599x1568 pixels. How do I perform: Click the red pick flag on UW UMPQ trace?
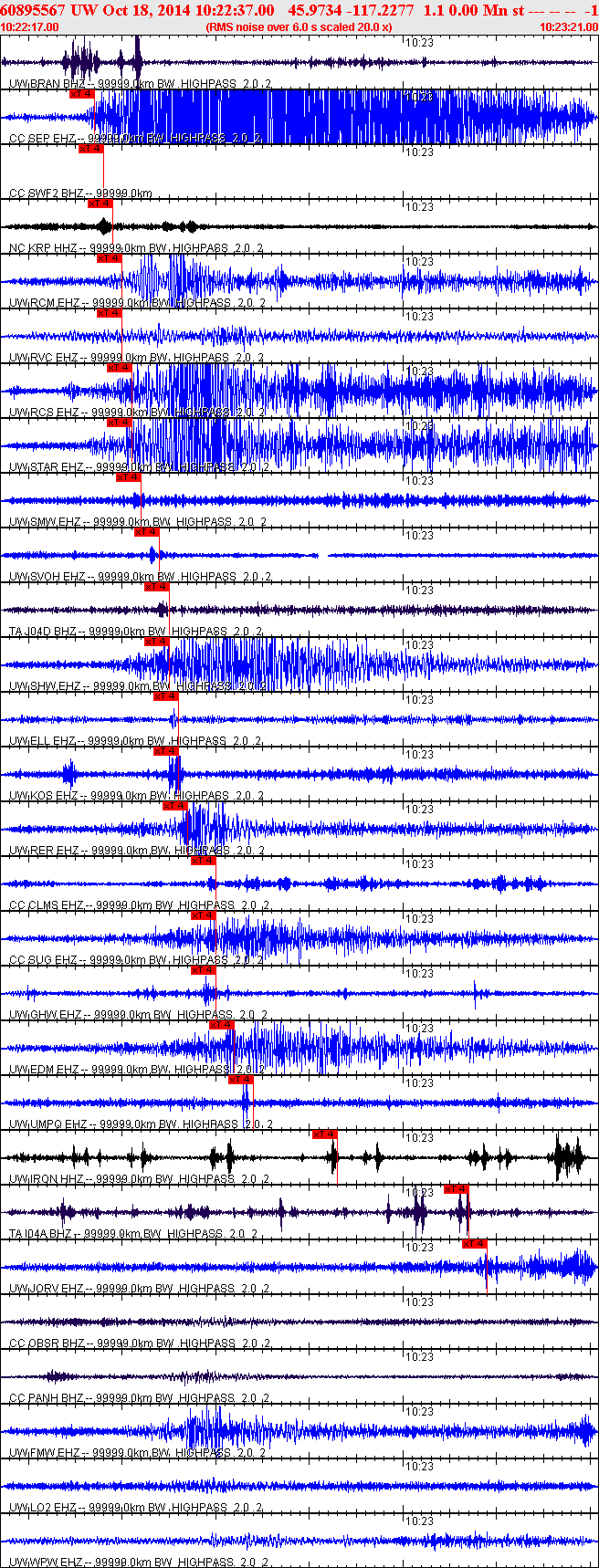pos(240,1080)
